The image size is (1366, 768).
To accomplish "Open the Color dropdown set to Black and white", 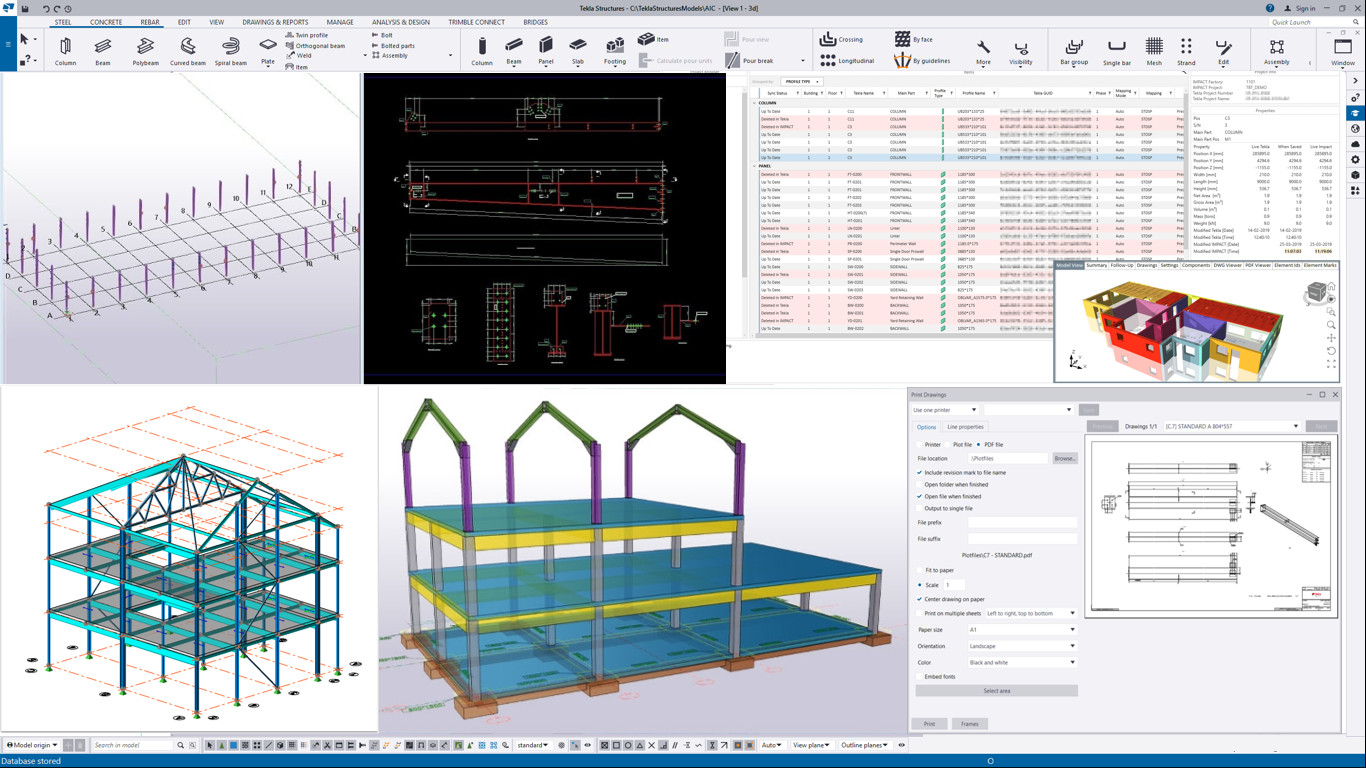I will (1021, 662).
